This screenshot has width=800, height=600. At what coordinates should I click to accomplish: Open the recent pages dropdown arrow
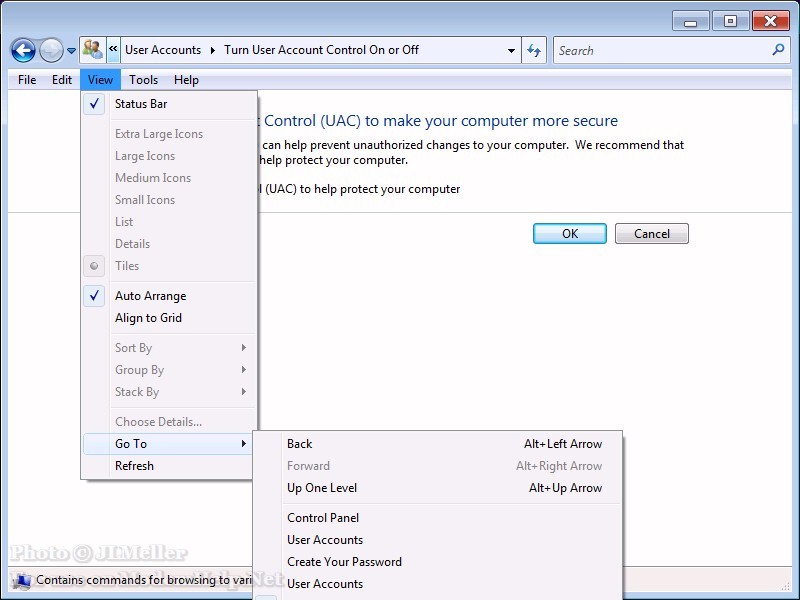pos(71,51)
